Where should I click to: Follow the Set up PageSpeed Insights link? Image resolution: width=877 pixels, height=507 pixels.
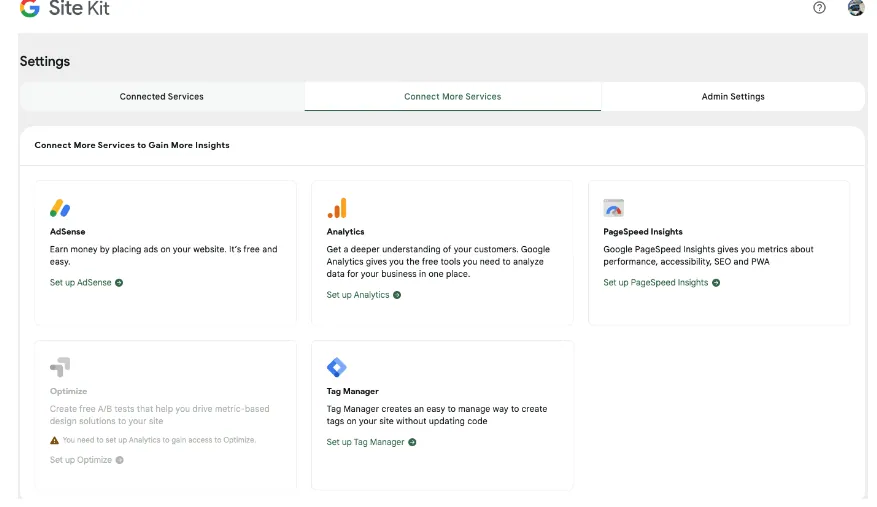(x=656, y=283)
